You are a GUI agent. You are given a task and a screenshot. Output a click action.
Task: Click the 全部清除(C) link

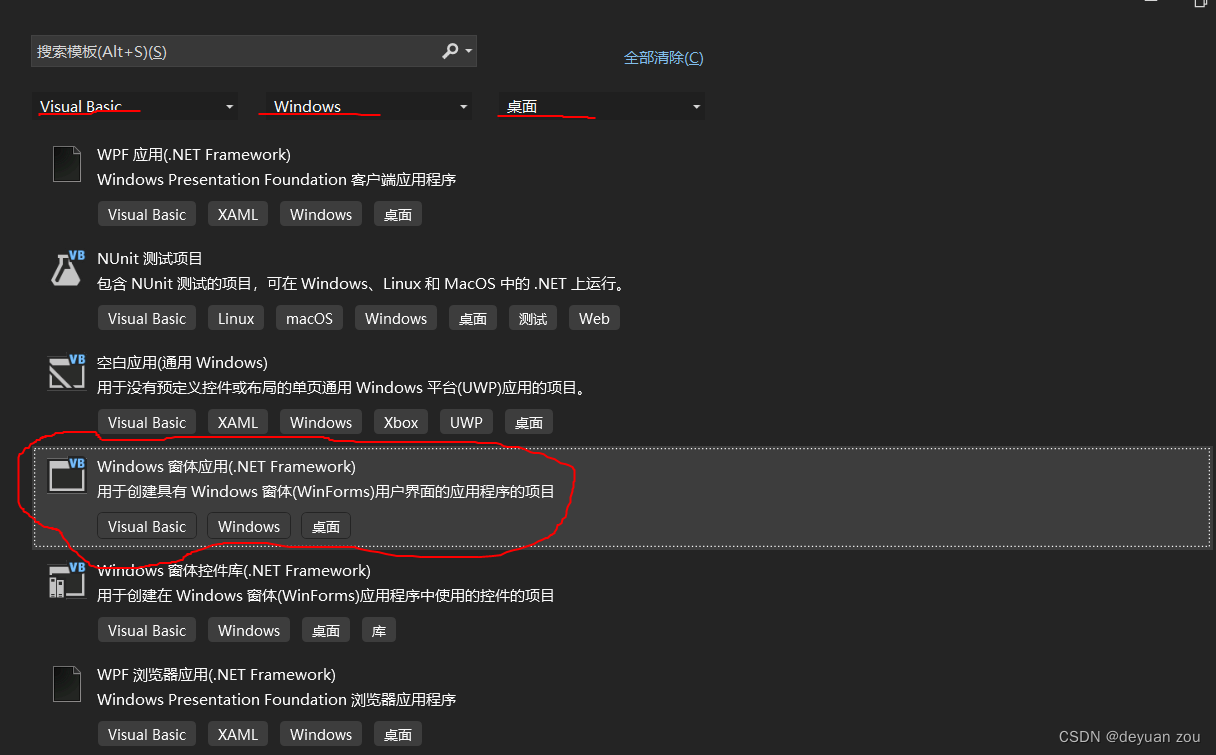[663, 58]
